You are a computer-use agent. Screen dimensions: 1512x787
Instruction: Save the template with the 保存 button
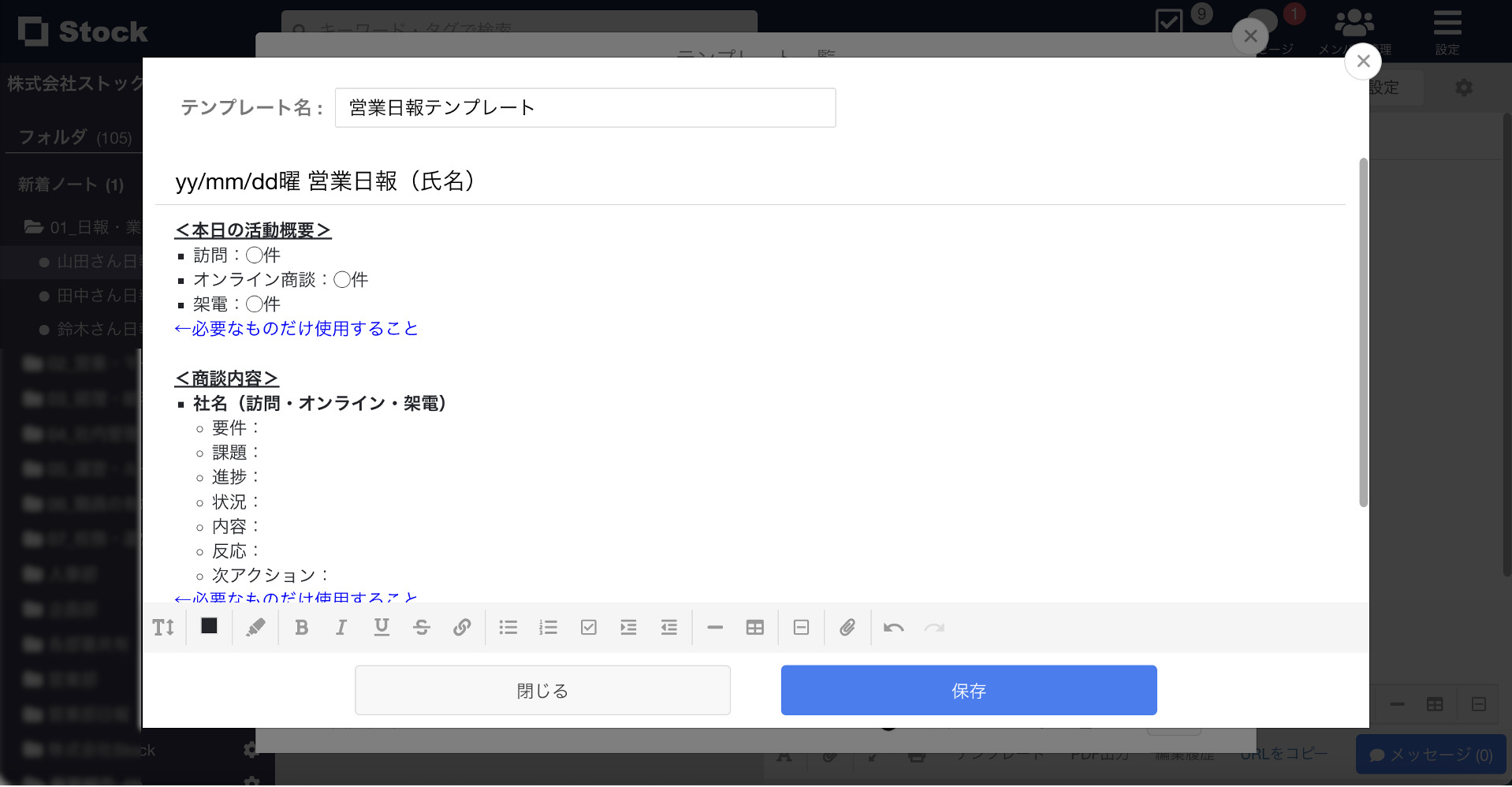tap(968, 690)
